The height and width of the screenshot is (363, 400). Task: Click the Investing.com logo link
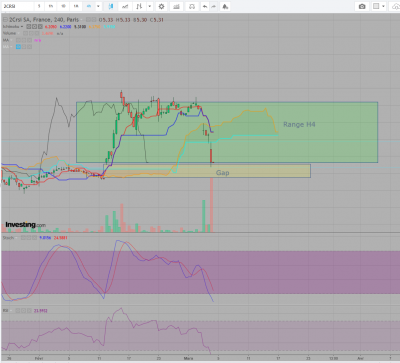(x=25, y=225)
